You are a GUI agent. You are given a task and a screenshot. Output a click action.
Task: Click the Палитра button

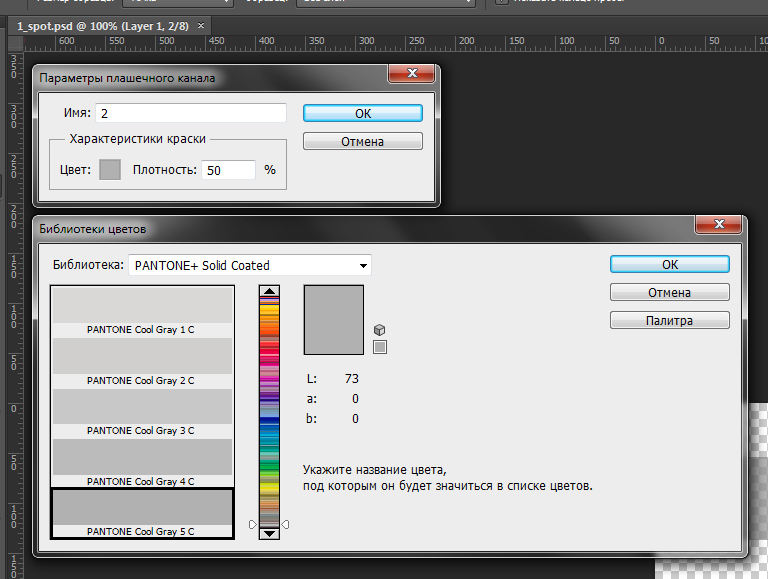670,320
